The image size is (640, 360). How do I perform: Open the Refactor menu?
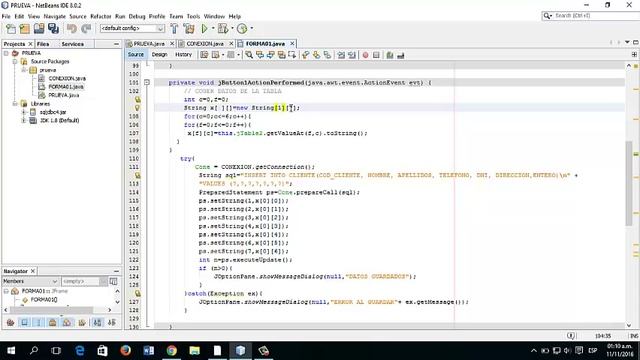coord(101,16)
